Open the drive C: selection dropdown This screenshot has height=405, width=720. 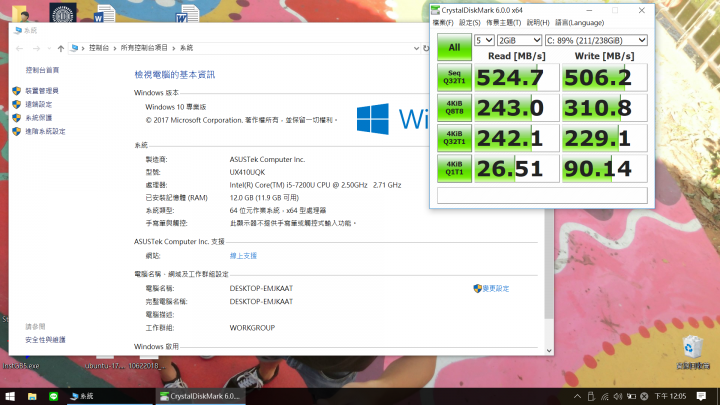click(596, 40)
